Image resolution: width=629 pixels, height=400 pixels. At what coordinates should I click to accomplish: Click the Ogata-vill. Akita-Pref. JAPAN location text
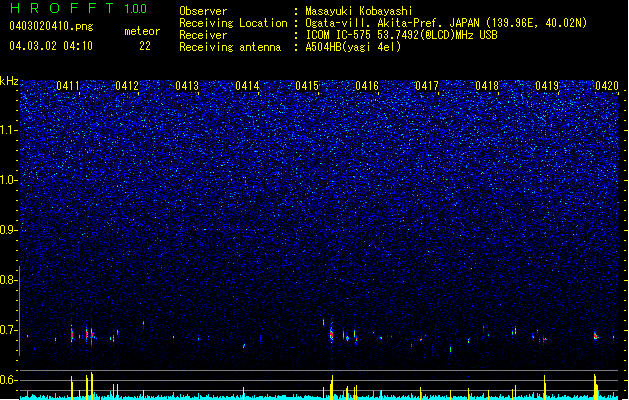pyautogui.click(x=446, y=23)
